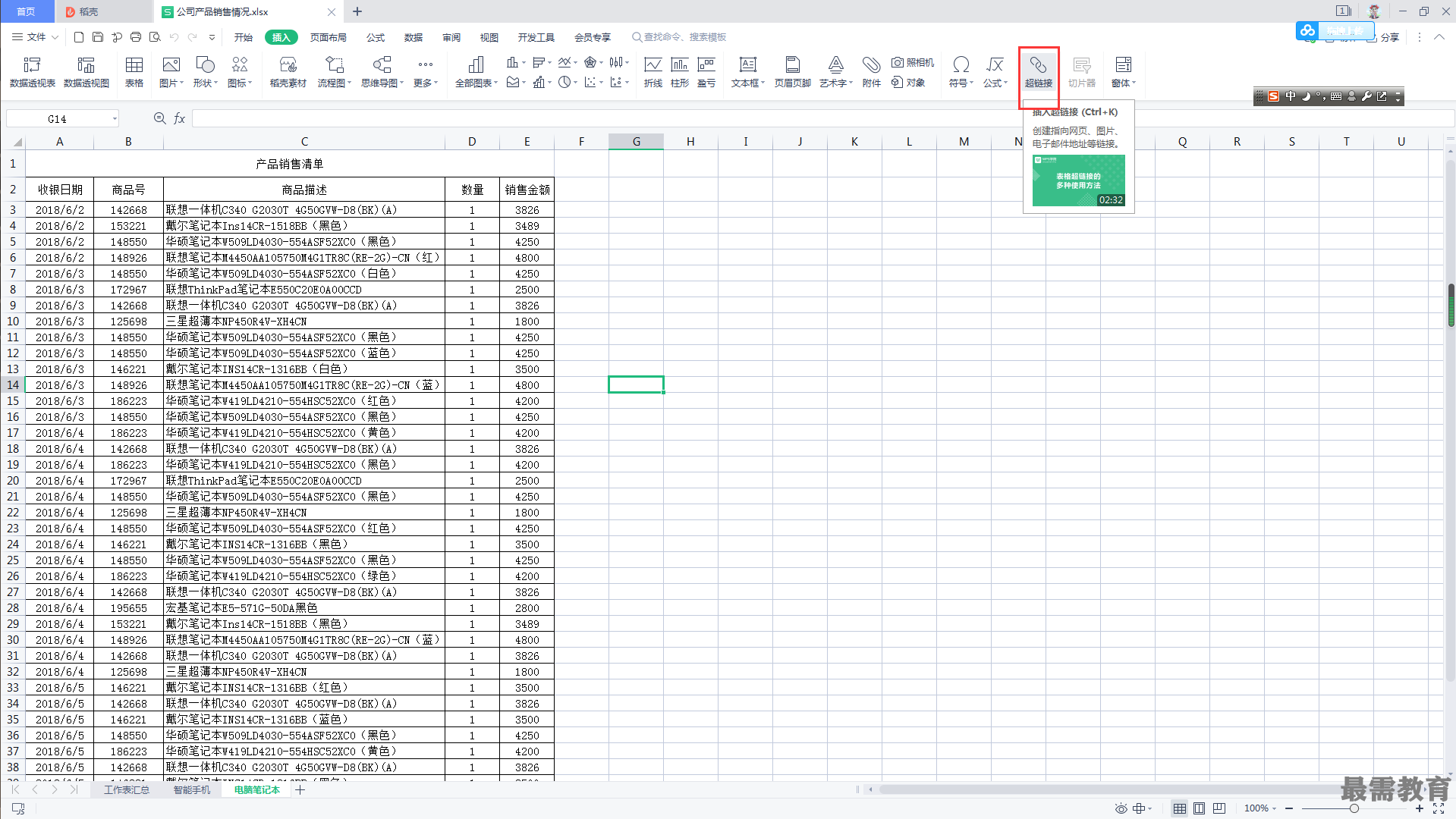Toggle Sogou input Chinese/English mode (中)

1291,96
